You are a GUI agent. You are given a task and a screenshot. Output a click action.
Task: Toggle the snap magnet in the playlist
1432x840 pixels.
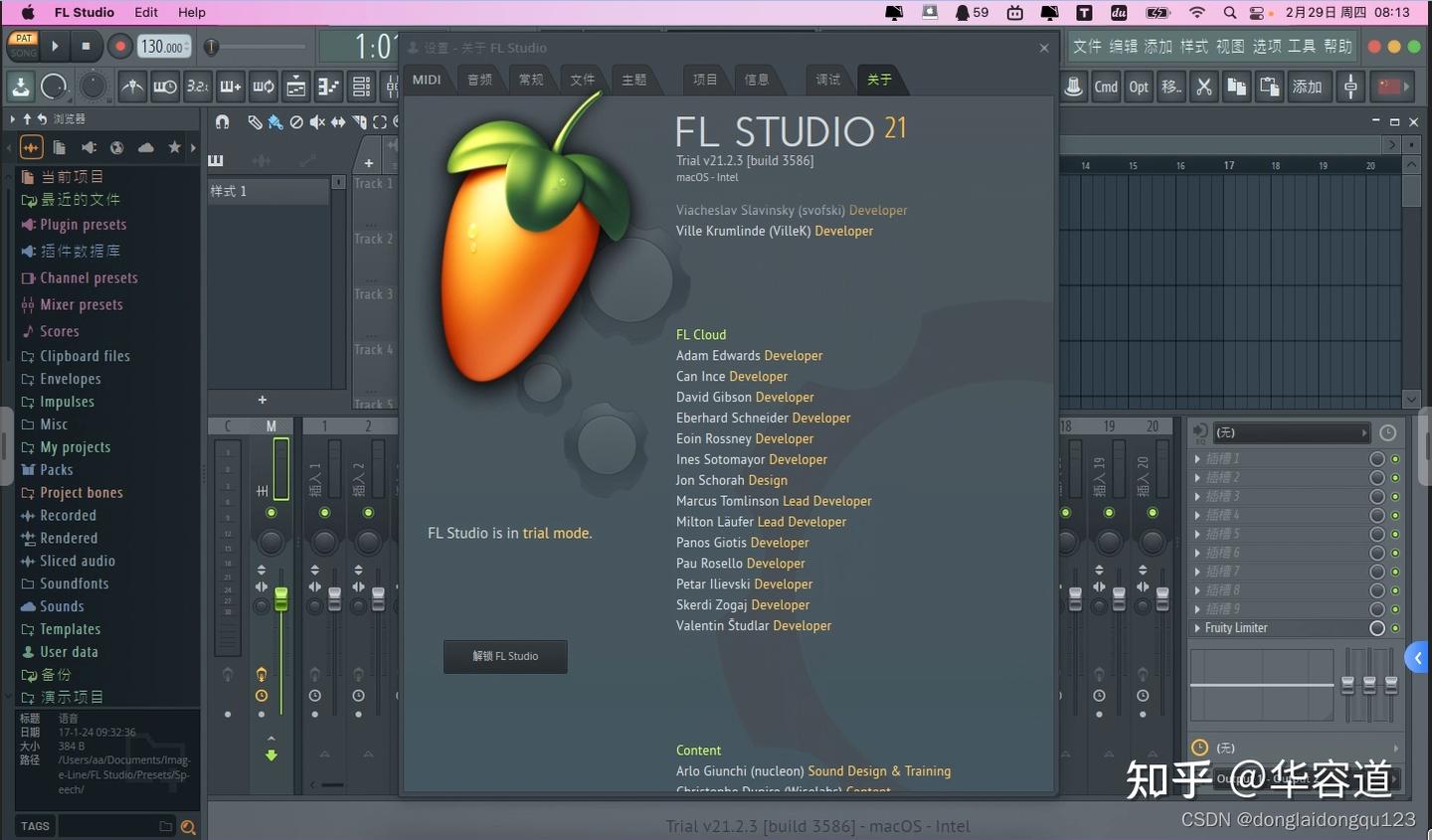point(223,122)
